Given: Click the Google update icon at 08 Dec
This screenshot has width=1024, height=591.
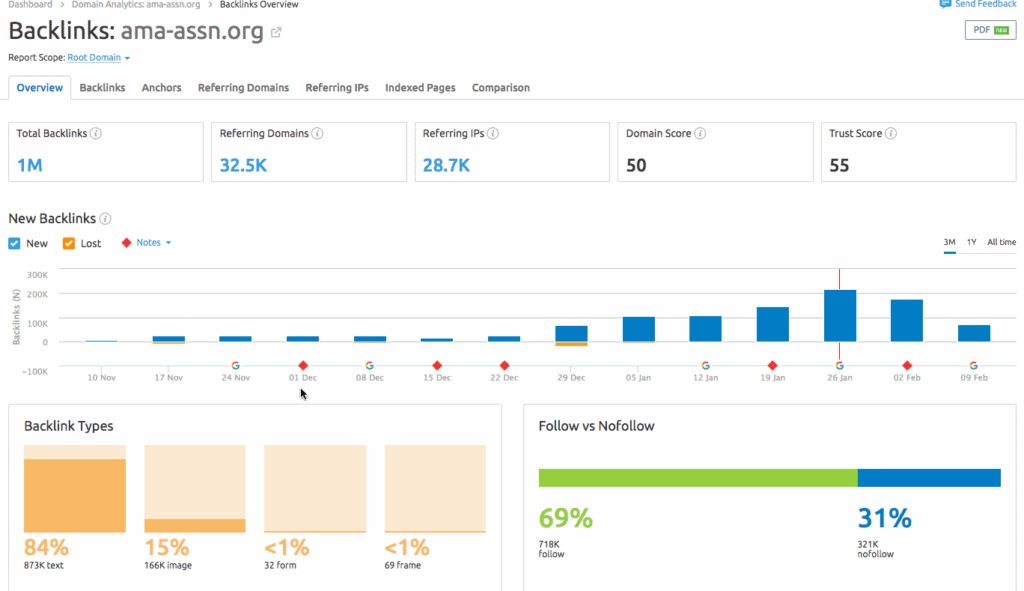Looking at the screenshot, I should click(x=370, y=366).
